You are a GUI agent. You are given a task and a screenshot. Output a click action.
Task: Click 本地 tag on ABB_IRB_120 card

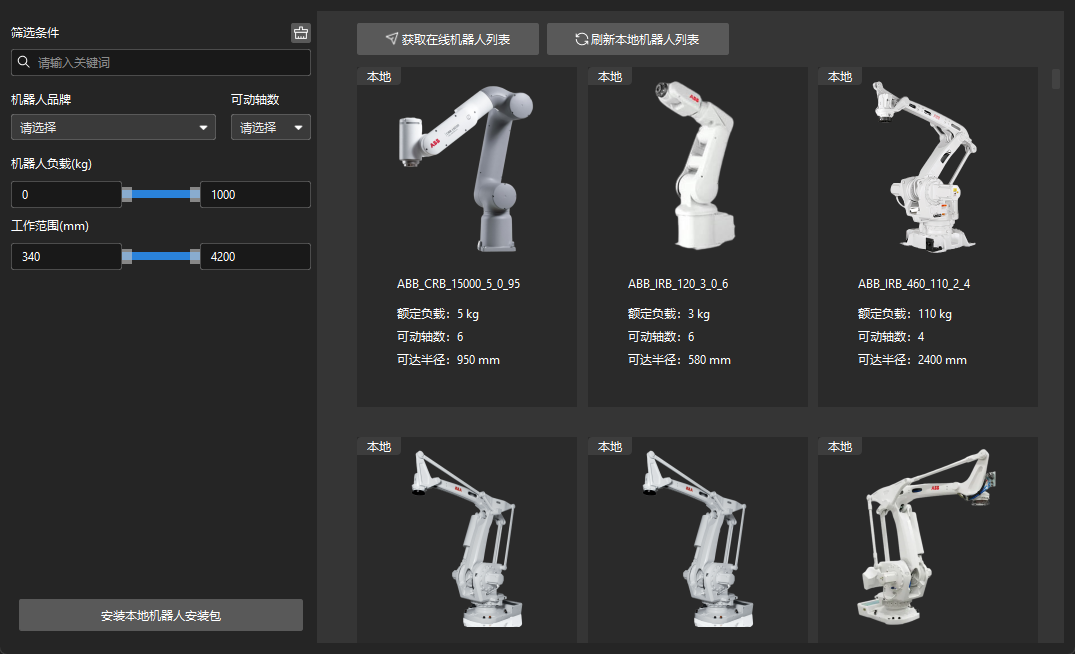(609, 77)
